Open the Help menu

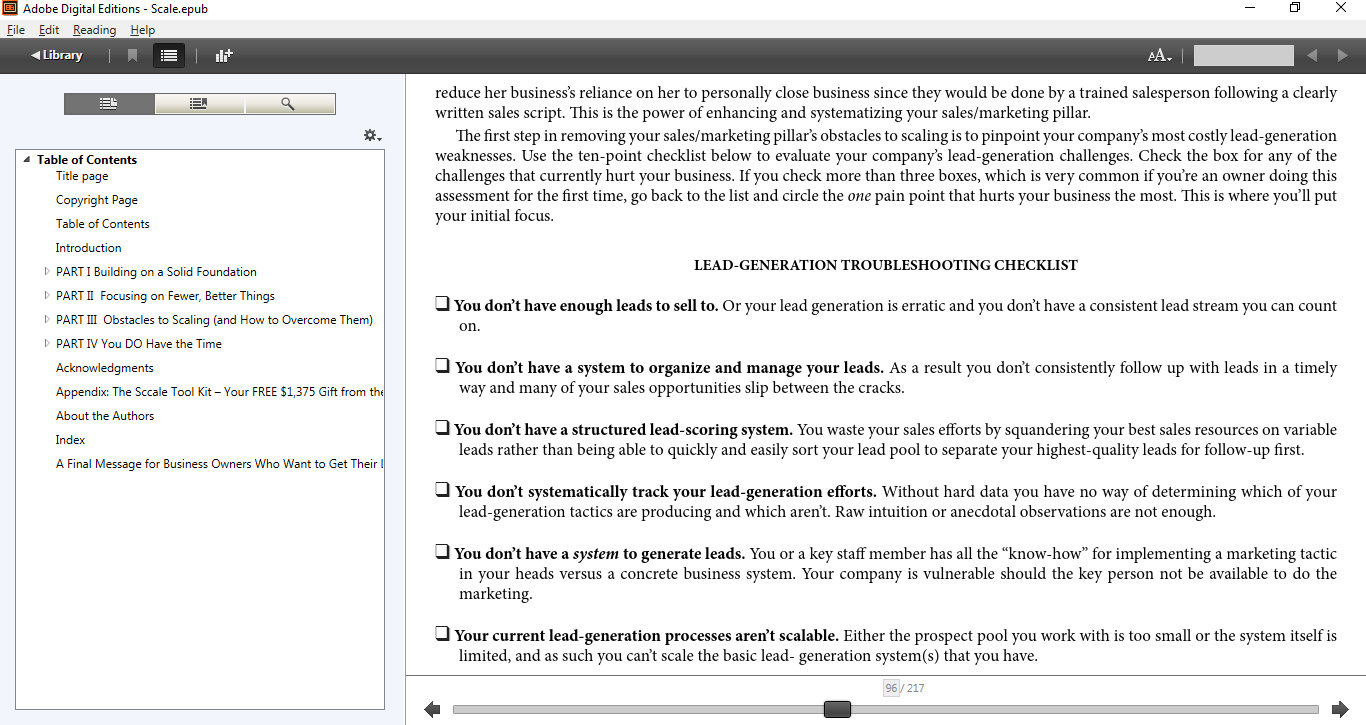pos(142,30)
